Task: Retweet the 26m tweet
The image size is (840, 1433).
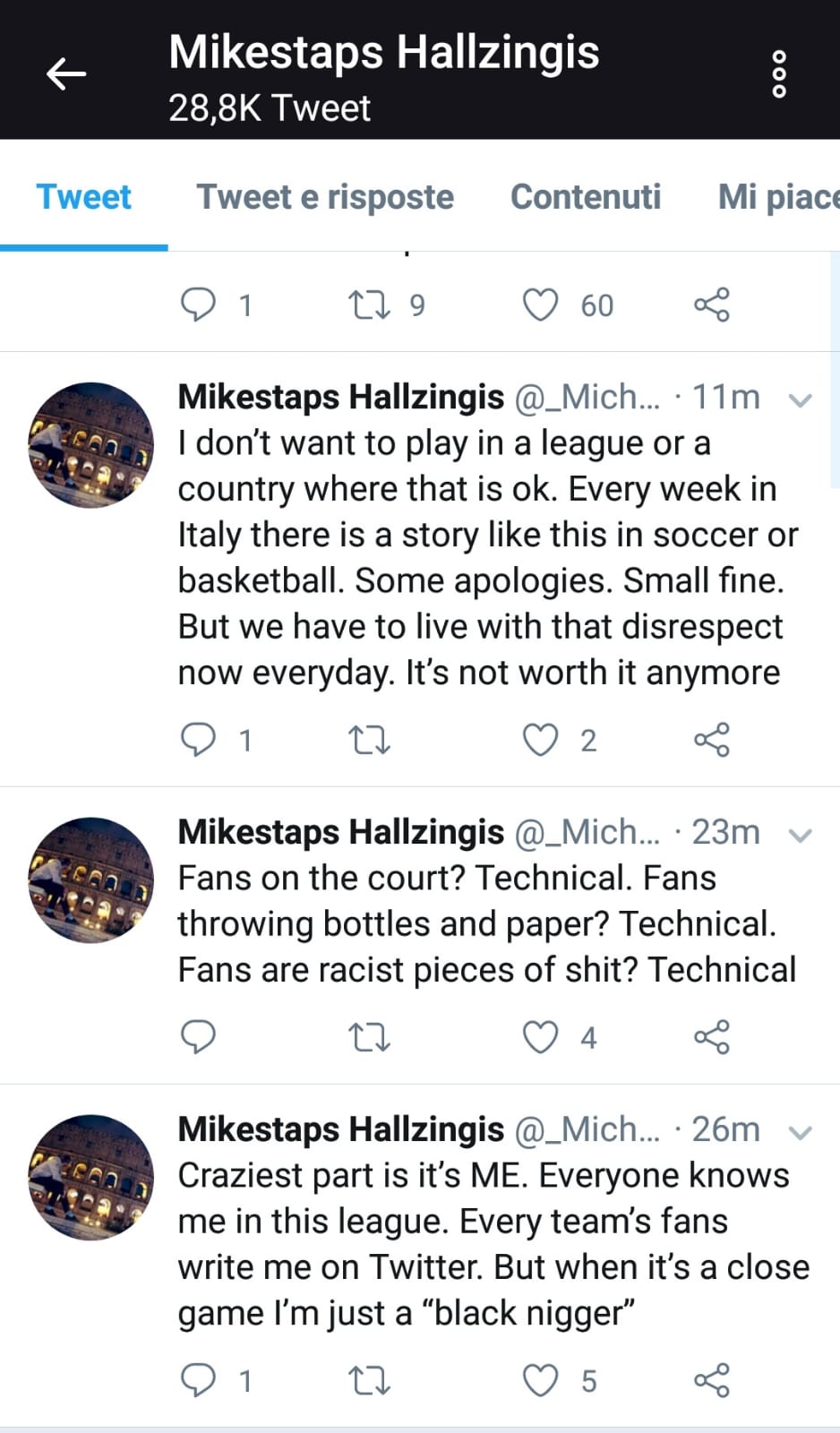Action: click(x=368, y=1380)
